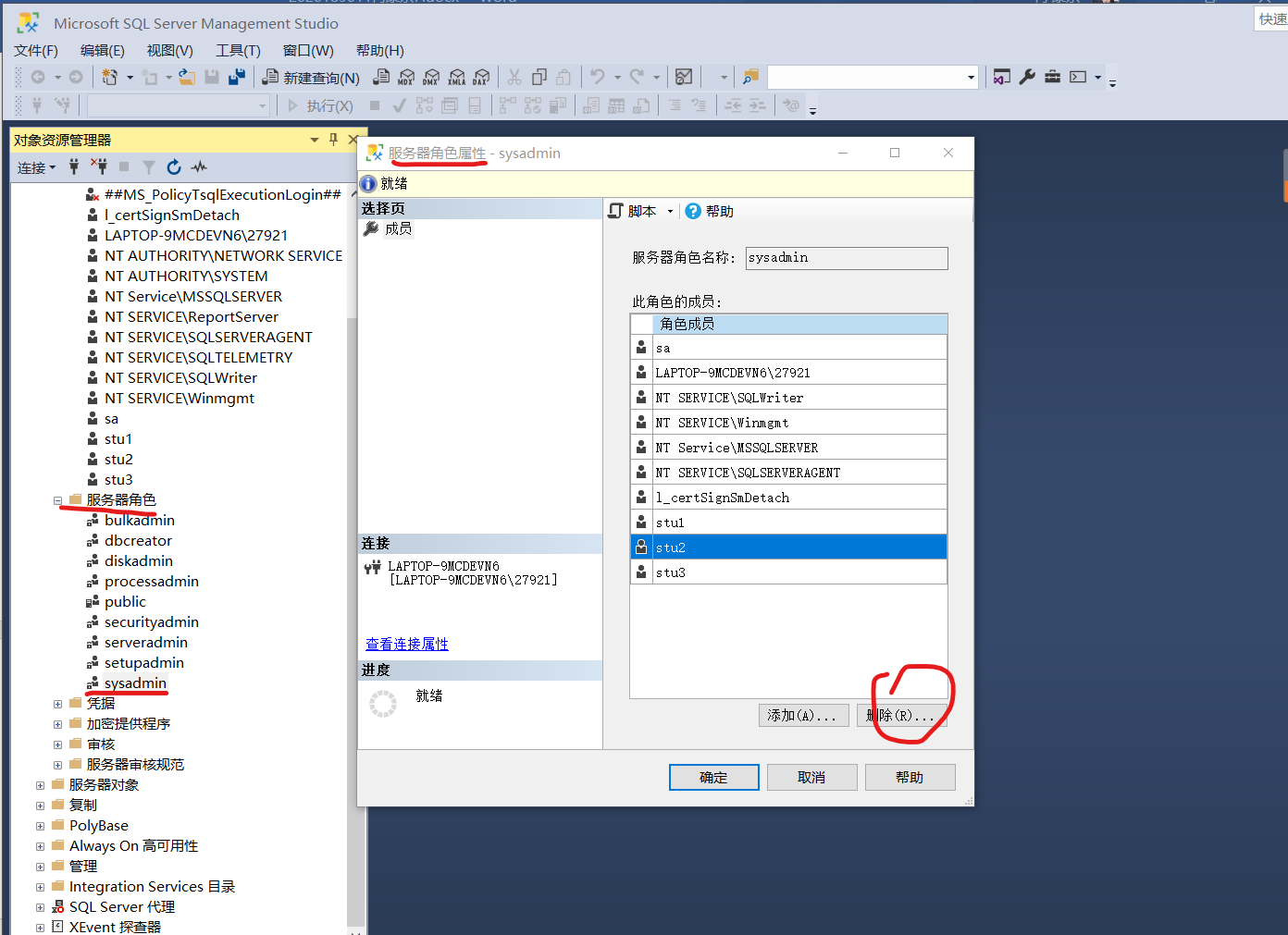Select NT SERVICE\SQLWriter member row
Image resolution: width=1288 pixels, height=935 pixels.
click(x=788, y=398)
